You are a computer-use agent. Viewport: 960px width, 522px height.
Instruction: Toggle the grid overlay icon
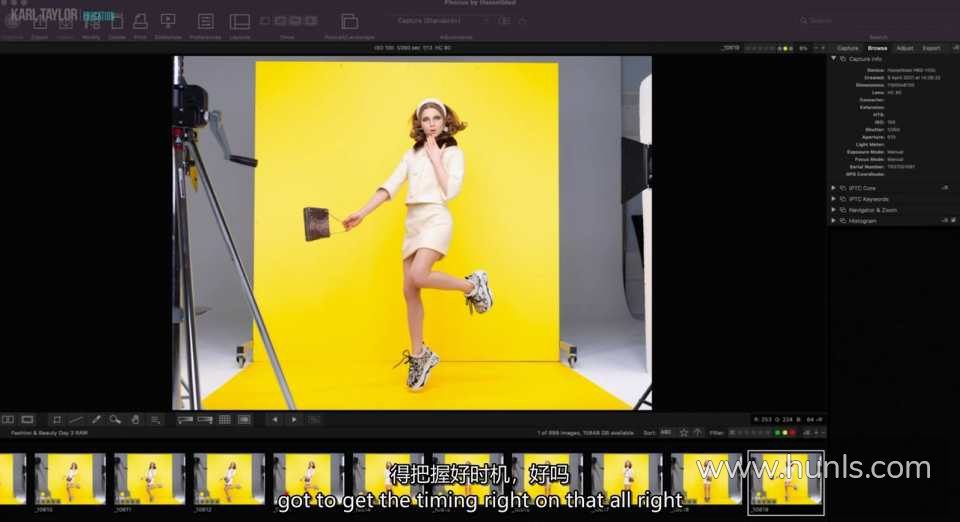point(225,420)
